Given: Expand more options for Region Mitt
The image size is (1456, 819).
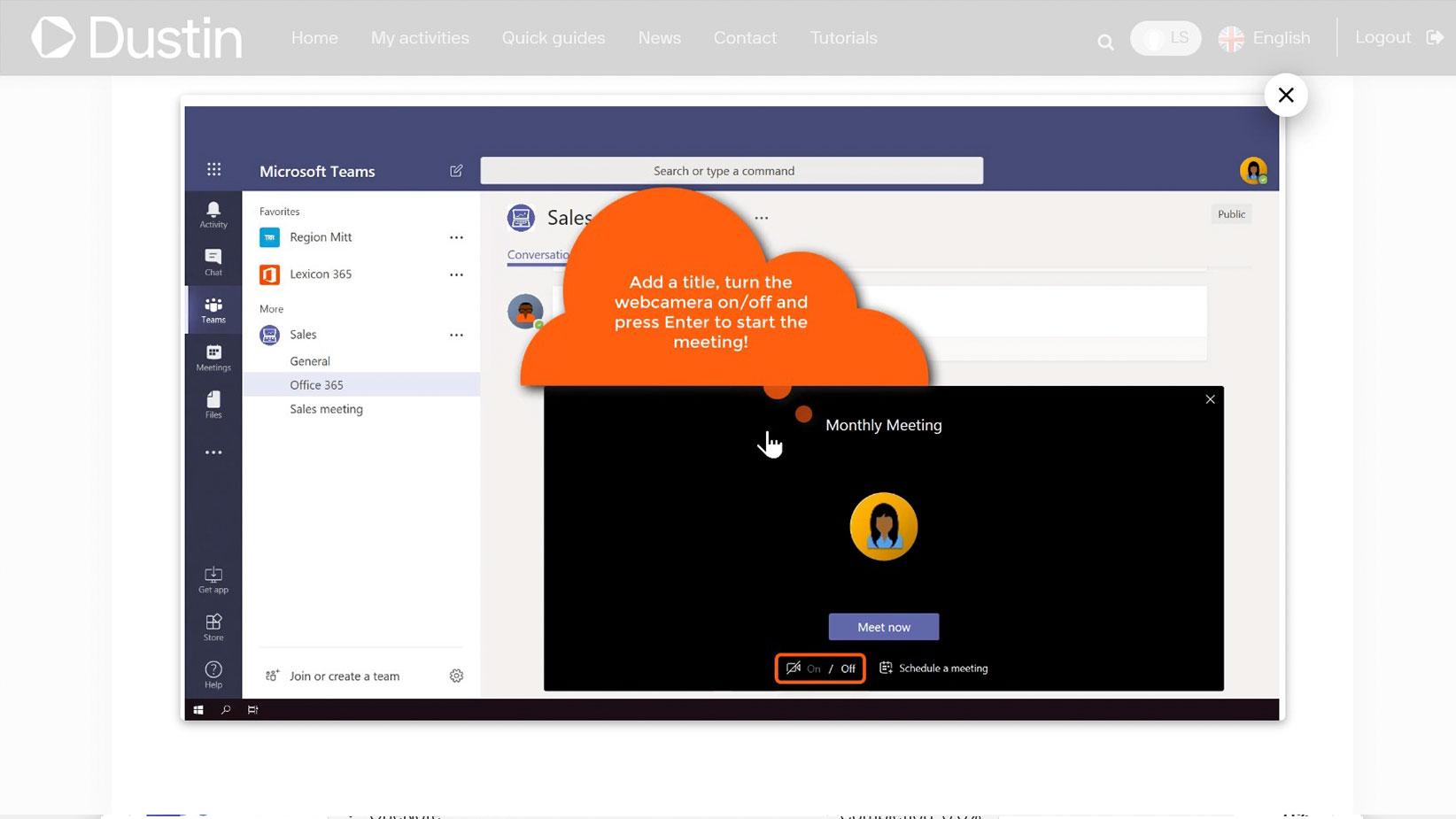Looking at the screenshot, I should coord(456,237).
